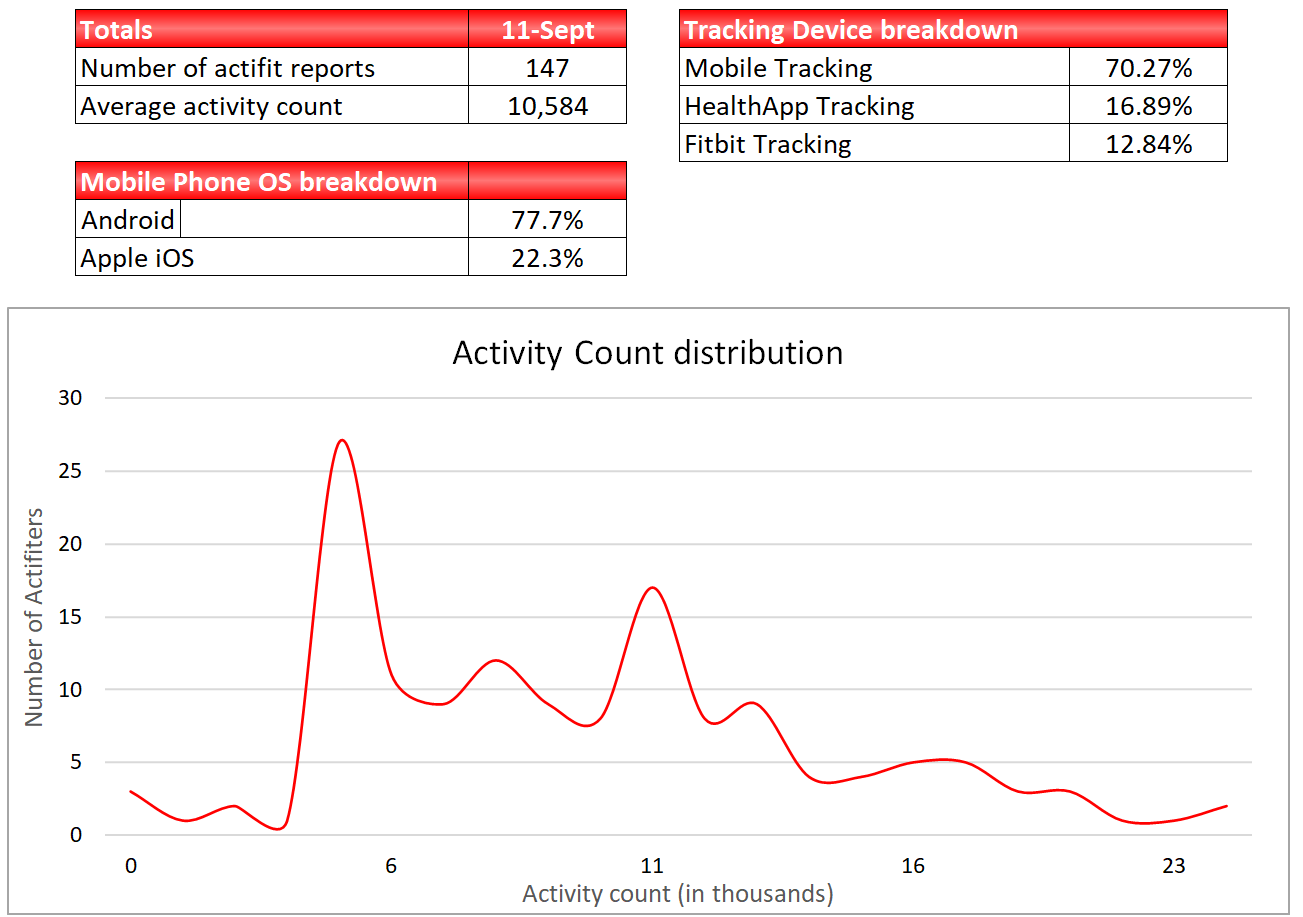This screenshot has width=1303, height=917.
Task: Click the 22.3% value cell
Action: [x=547, y=258]
